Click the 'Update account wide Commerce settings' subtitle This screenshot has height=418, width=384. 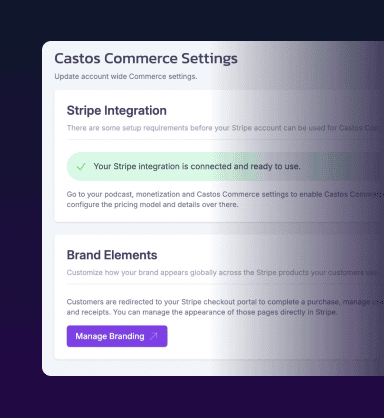coord(126,76)
